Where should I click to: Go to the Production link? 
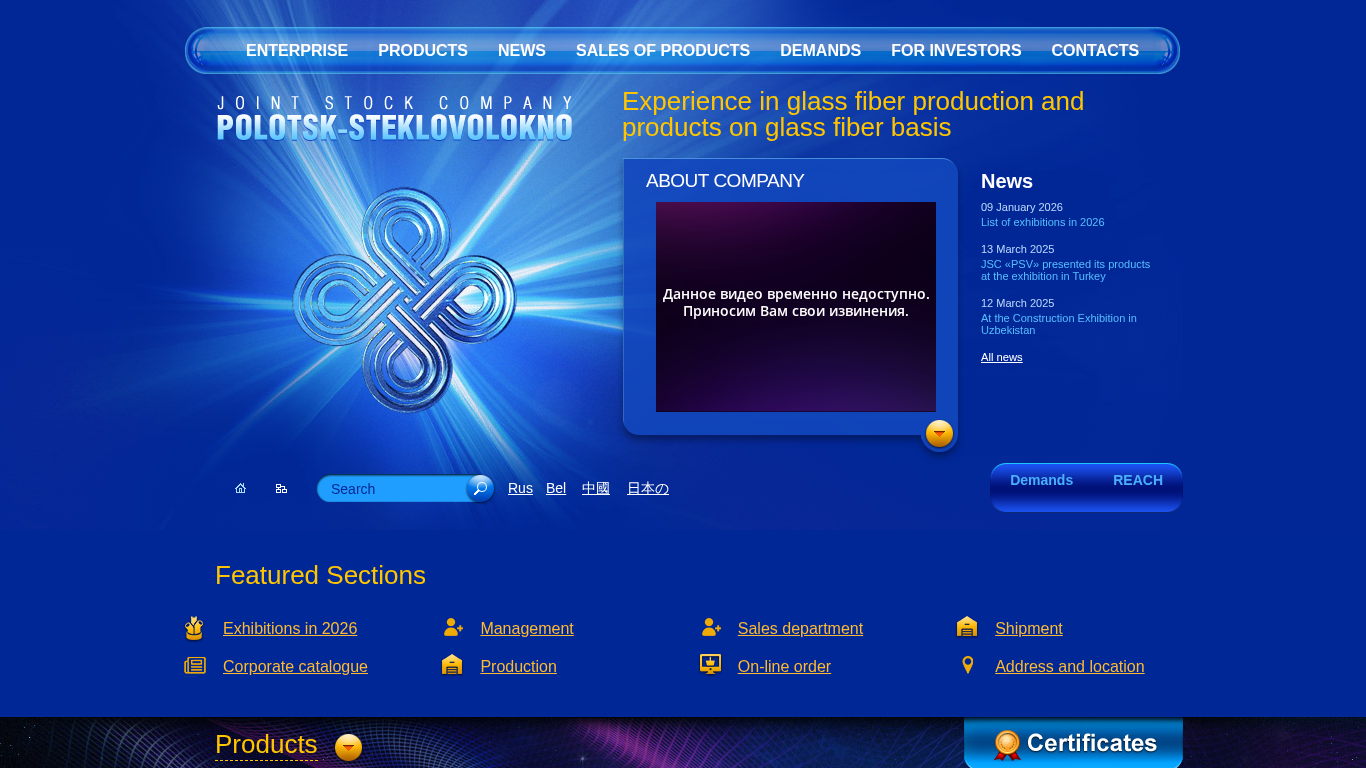click(x=518, y=666)
